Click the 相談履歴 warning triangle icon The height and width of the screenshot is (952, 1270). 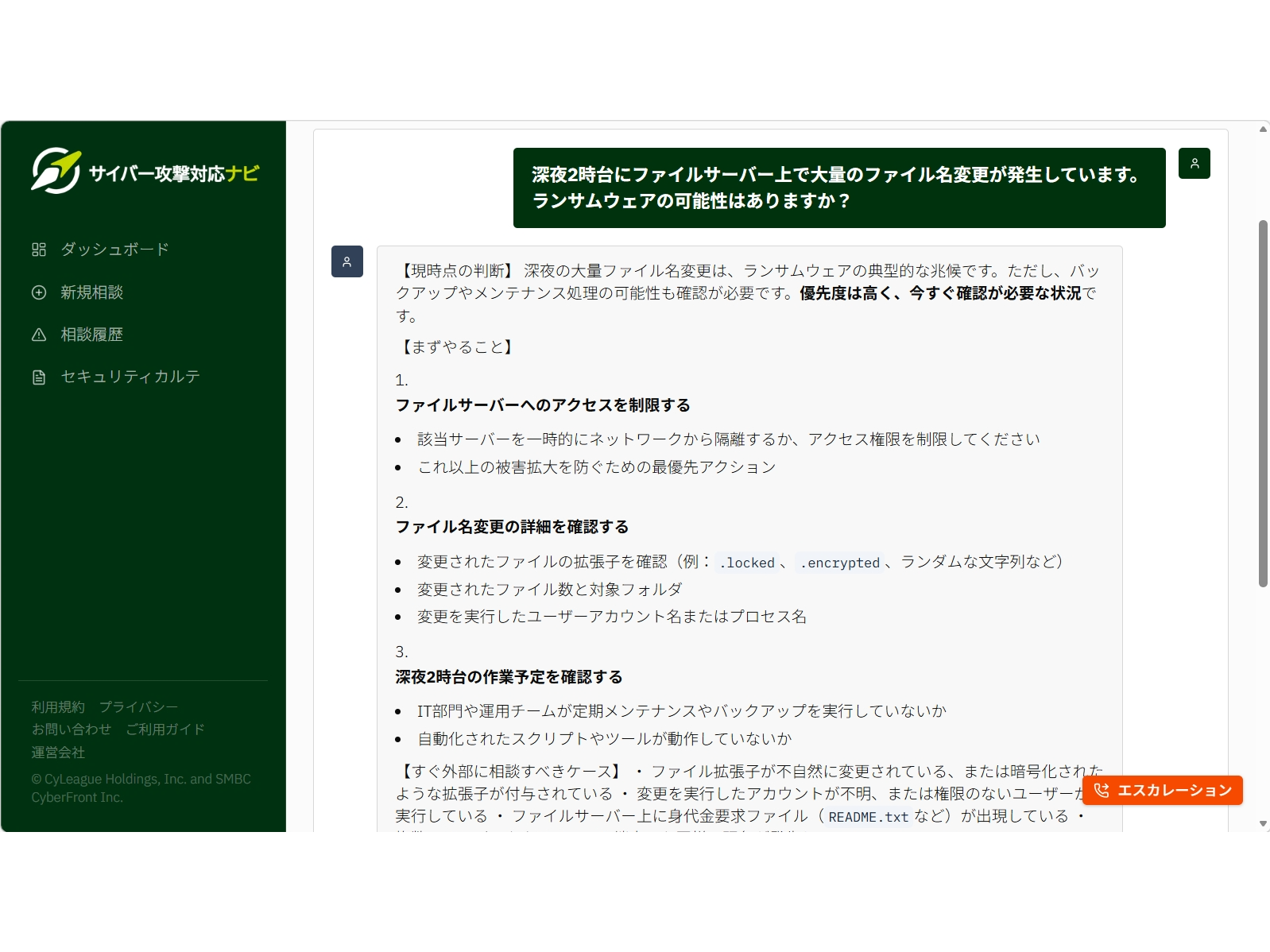(x=39, y=335)
